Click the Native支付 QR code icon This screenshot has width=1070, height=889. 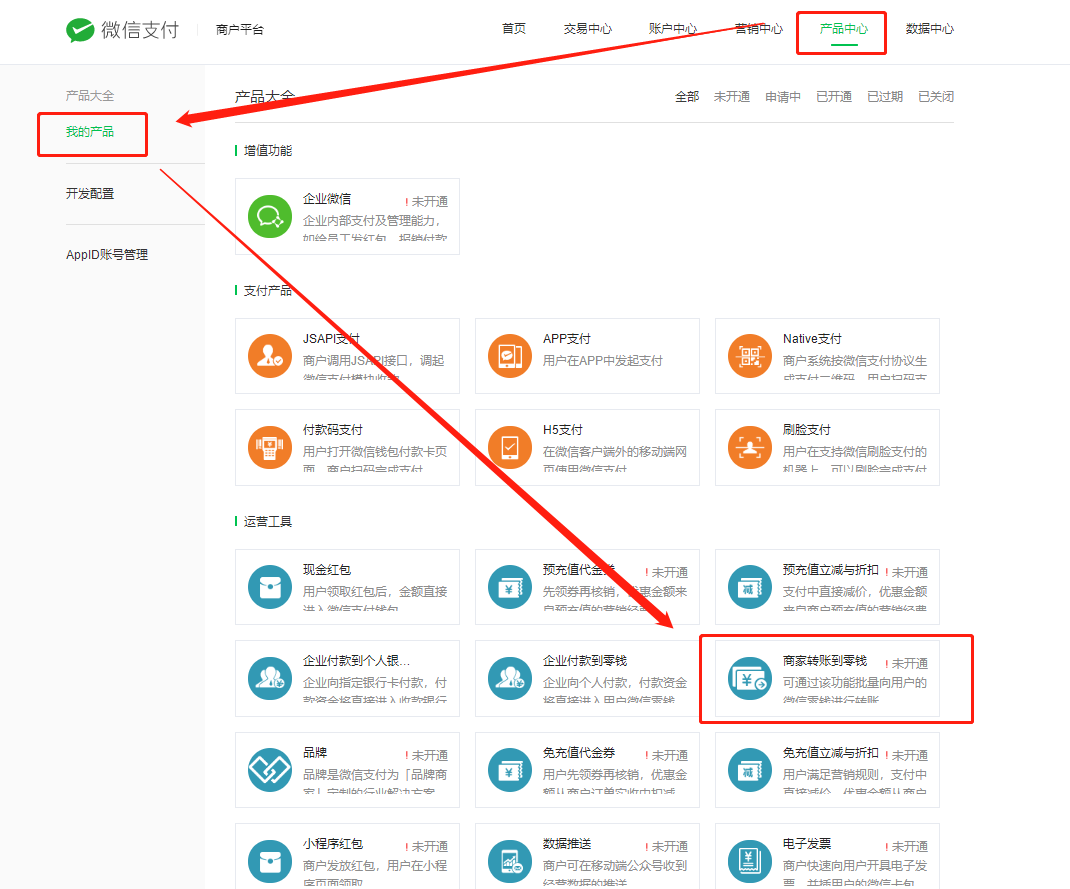coord(749,356)
